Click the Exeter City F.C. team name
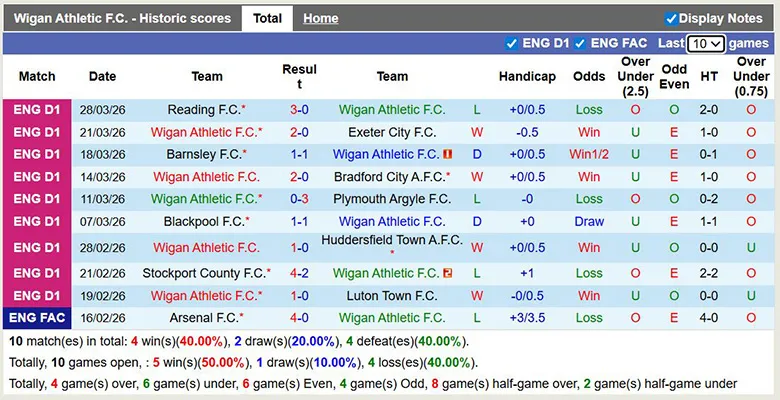The width and height of the screenshot is (780, 400). click(392, 132)
